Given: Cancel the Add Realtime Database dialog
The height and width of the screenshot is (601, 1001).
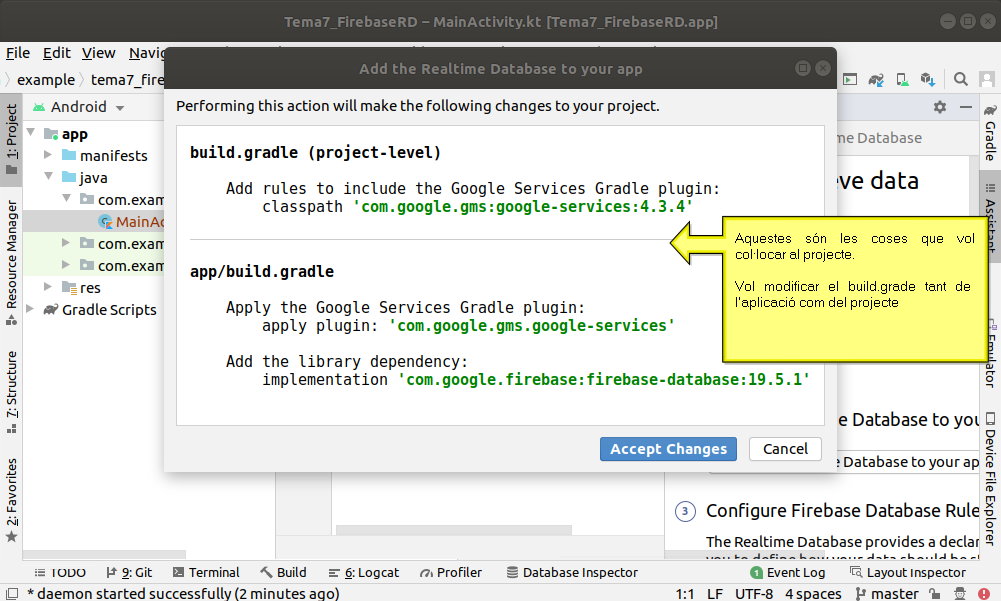Looking at the screenshot, I should point(785,449).
